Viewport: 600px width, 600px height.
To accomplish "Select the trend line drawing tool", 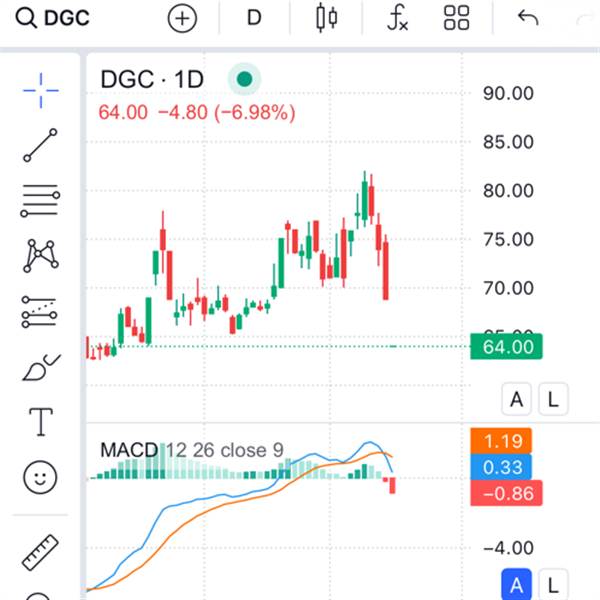I will point(40,145).
